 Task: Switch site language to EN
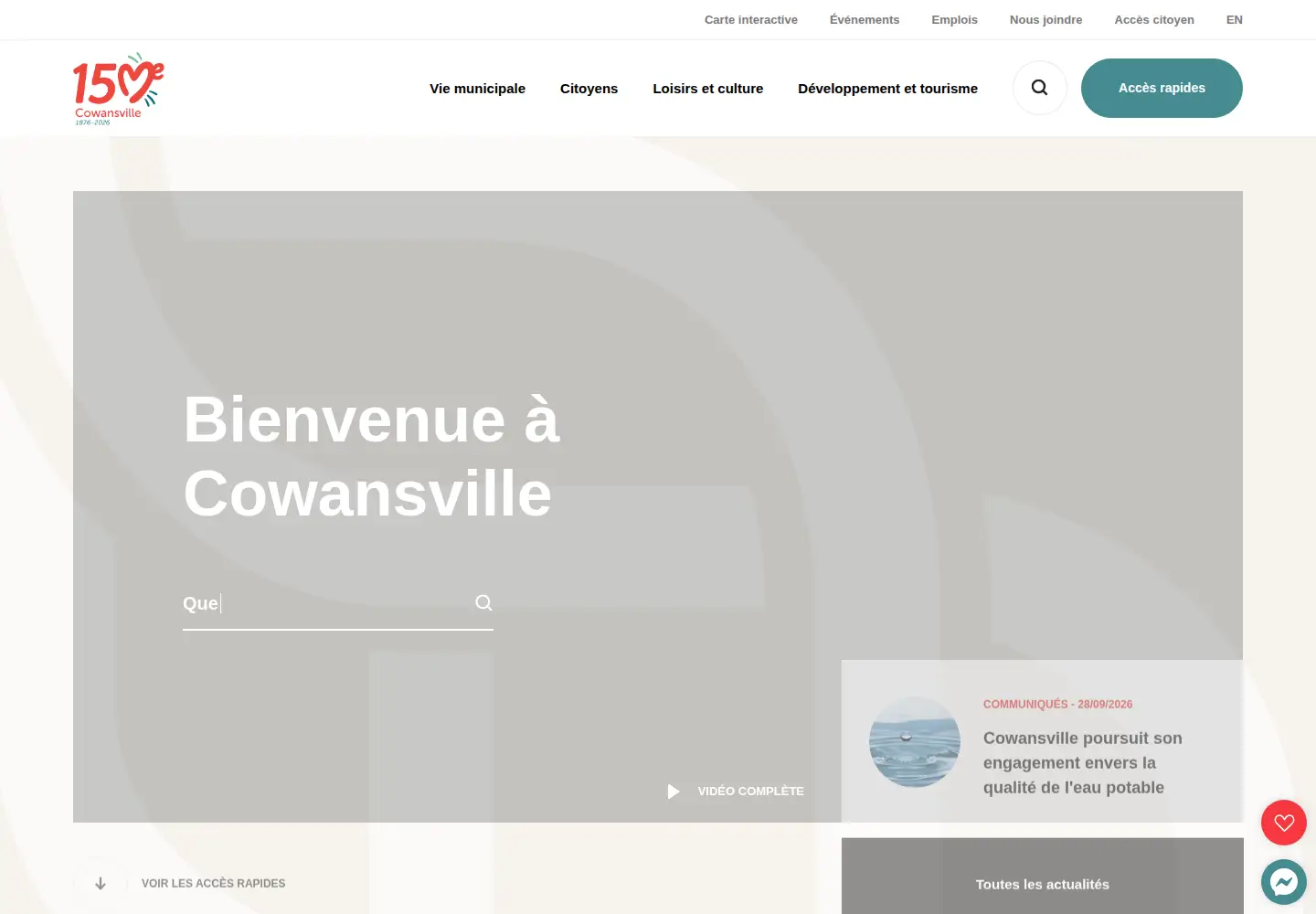[x=1234, y=19]
